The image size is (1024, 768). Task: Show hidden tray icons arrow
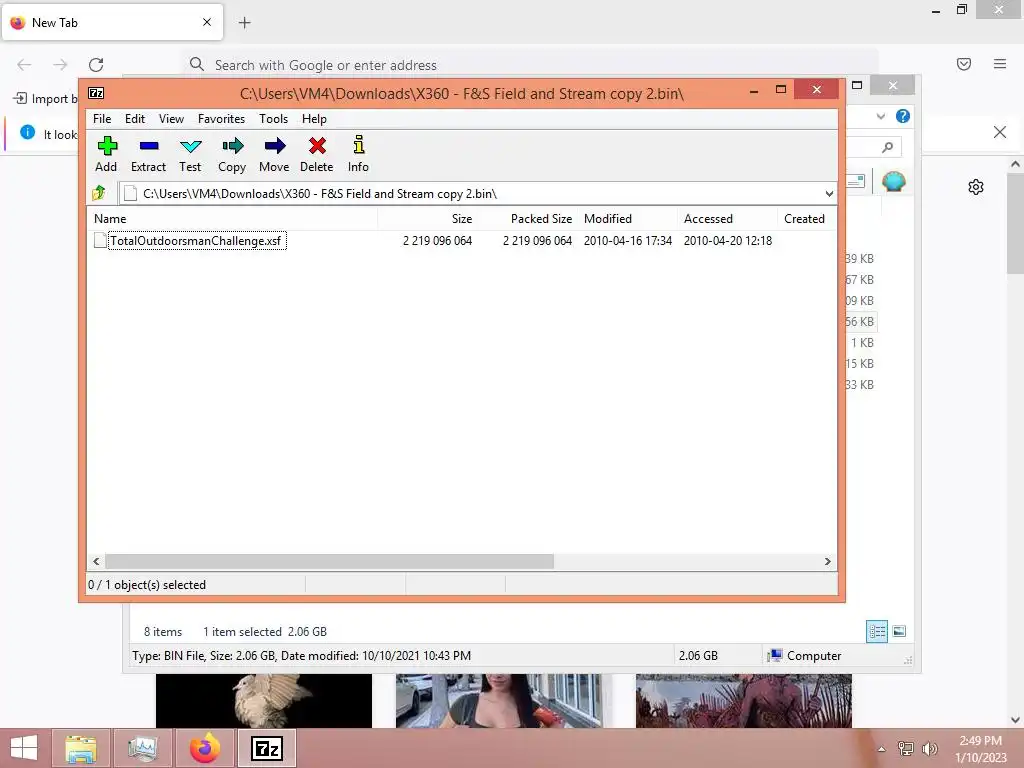pyautogui.click(x=882, y=749)
